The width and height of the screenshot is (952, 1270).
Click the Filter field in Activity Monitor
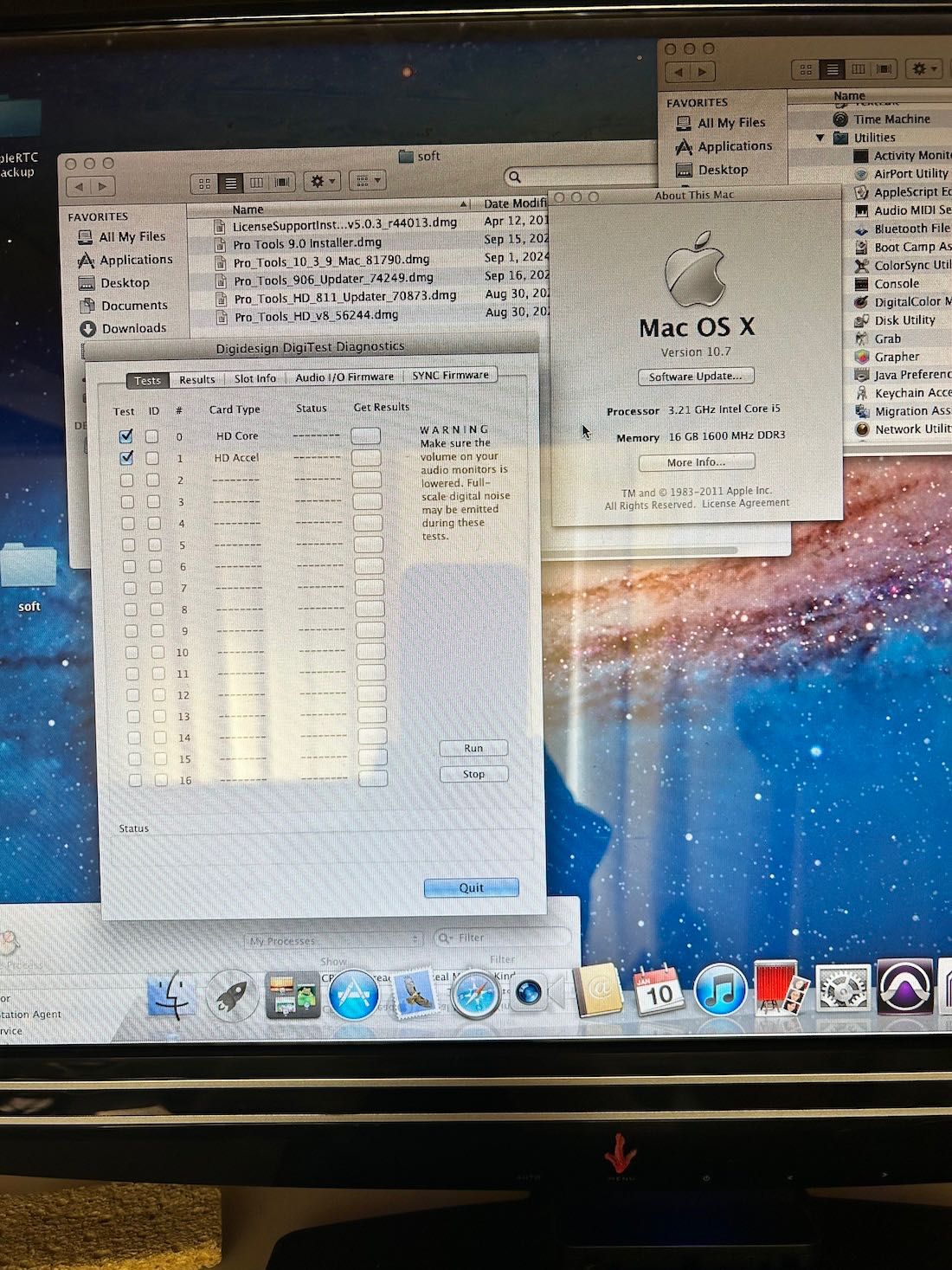point(502,937)
